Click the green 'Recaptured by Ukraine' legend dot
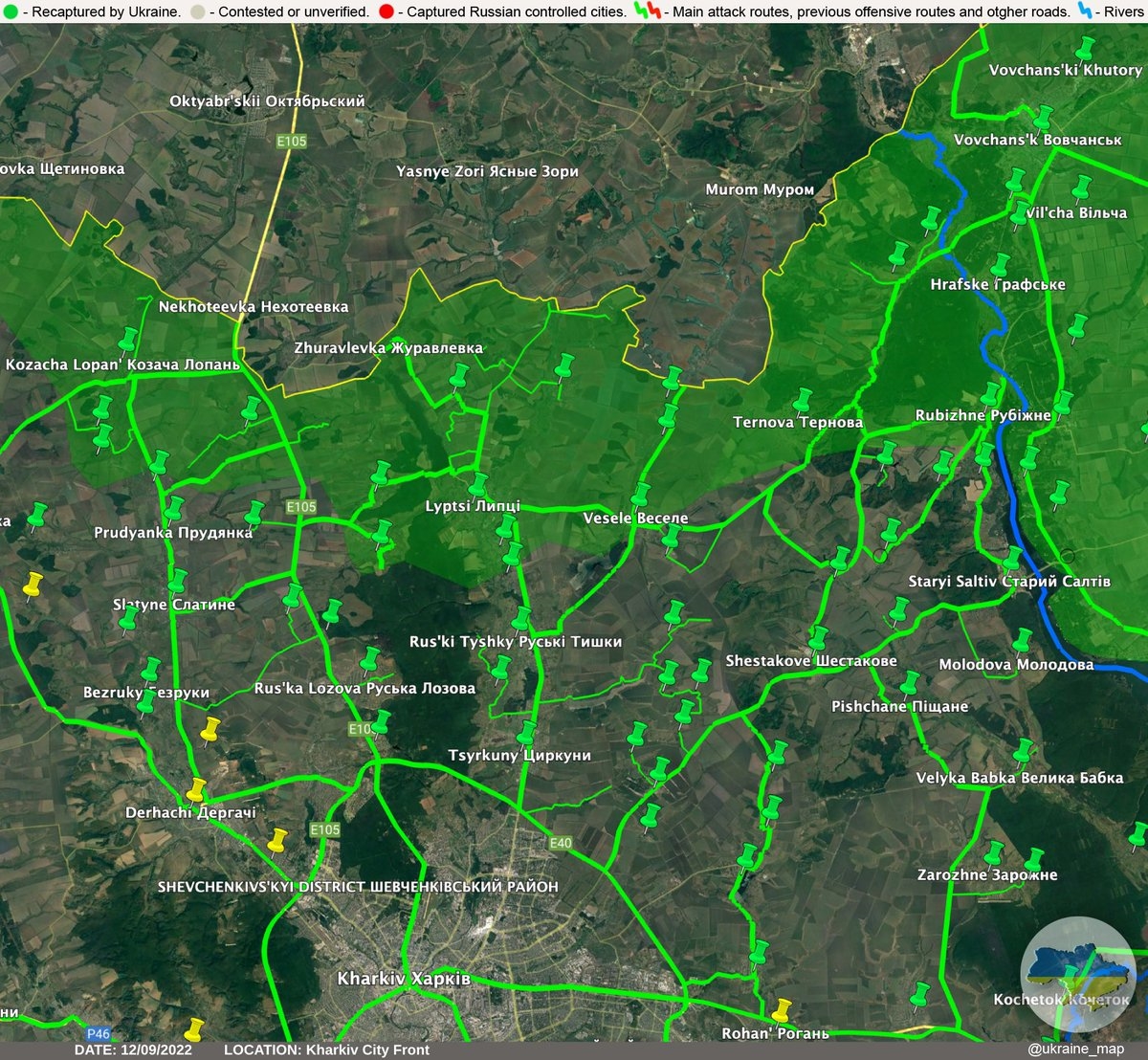Screen dimensions: 1148x1060 (x=9, y=12)
